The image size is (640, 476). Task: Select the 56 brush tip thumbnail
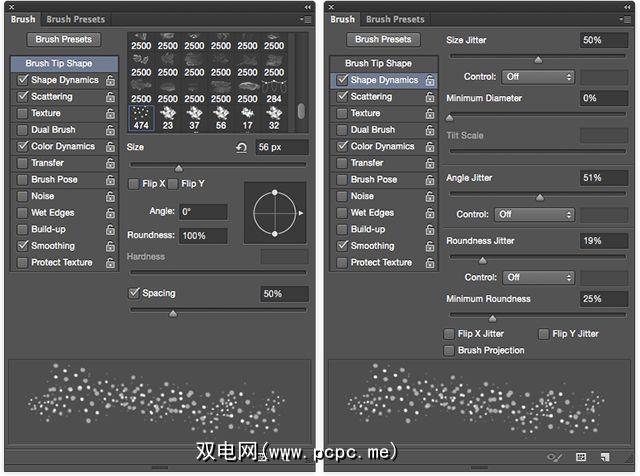(x=221, y=118)
